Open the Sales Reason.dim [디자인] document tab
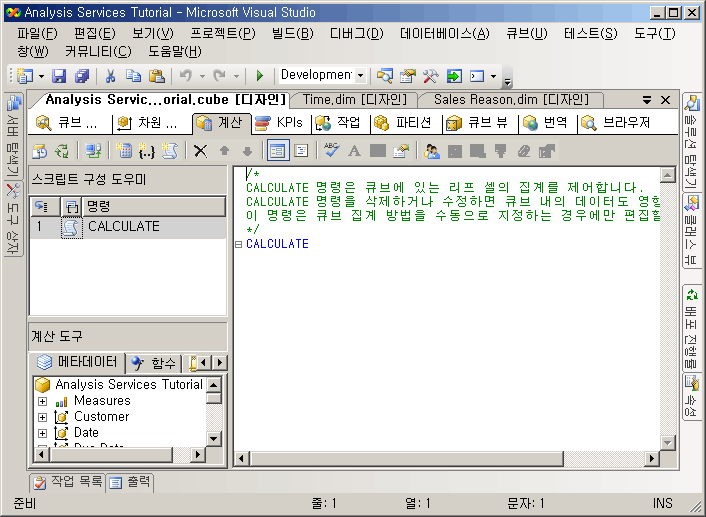 (x=511, y=100)
